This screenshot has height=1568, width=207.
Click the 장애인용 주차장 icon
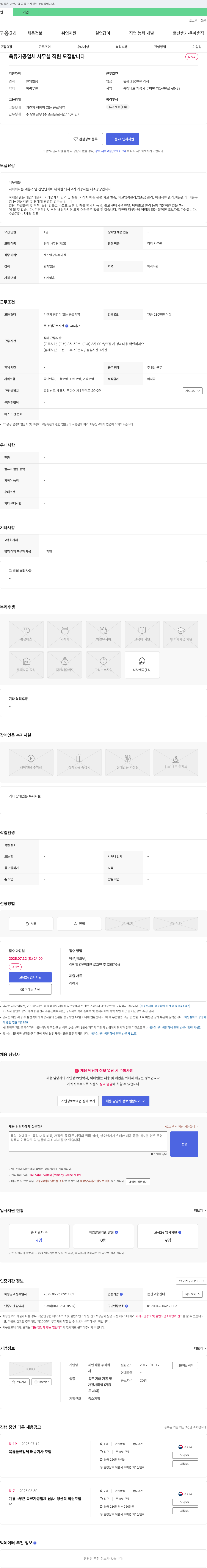tap(31, 762)
